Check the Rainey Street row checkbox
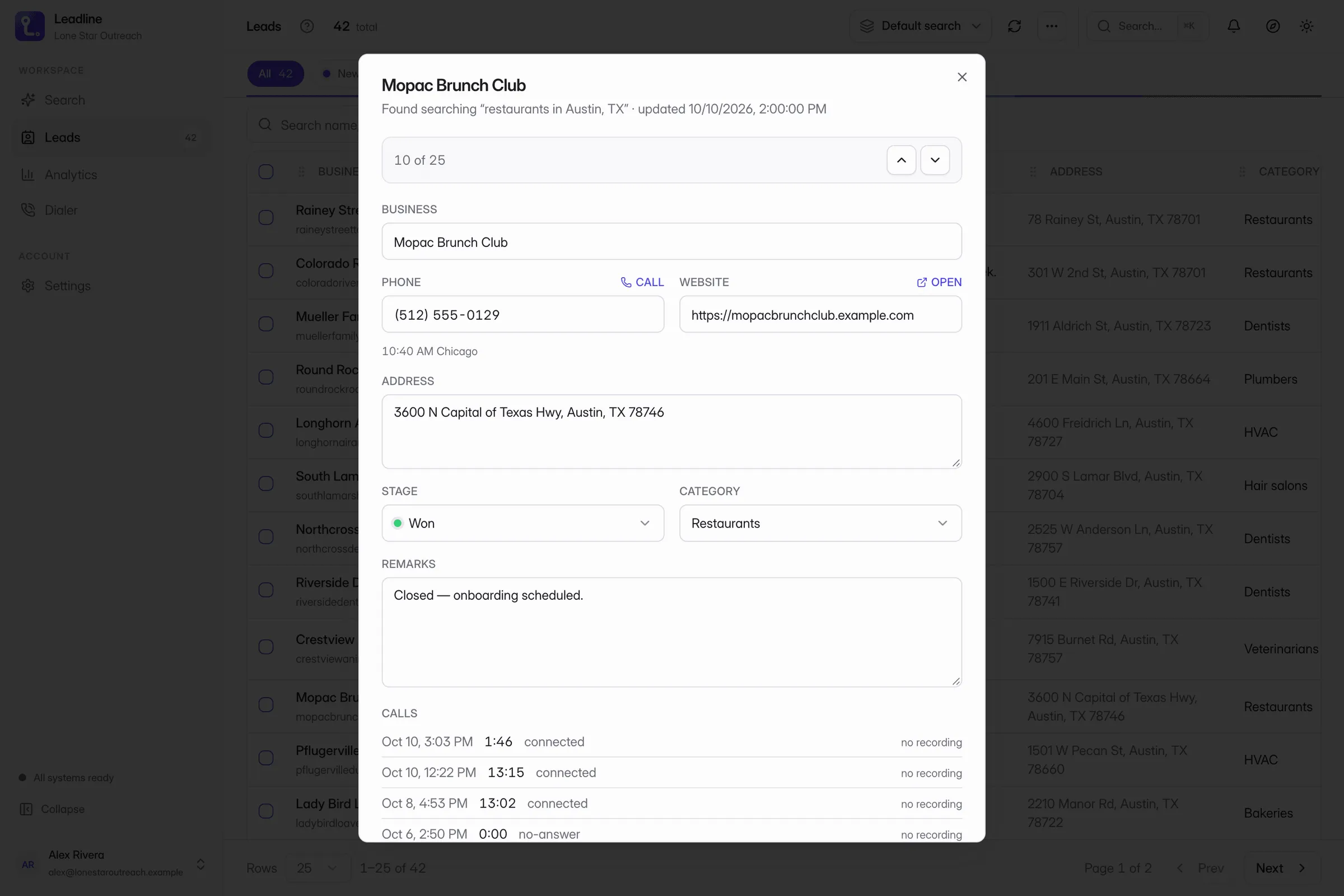 coord(265,217)
